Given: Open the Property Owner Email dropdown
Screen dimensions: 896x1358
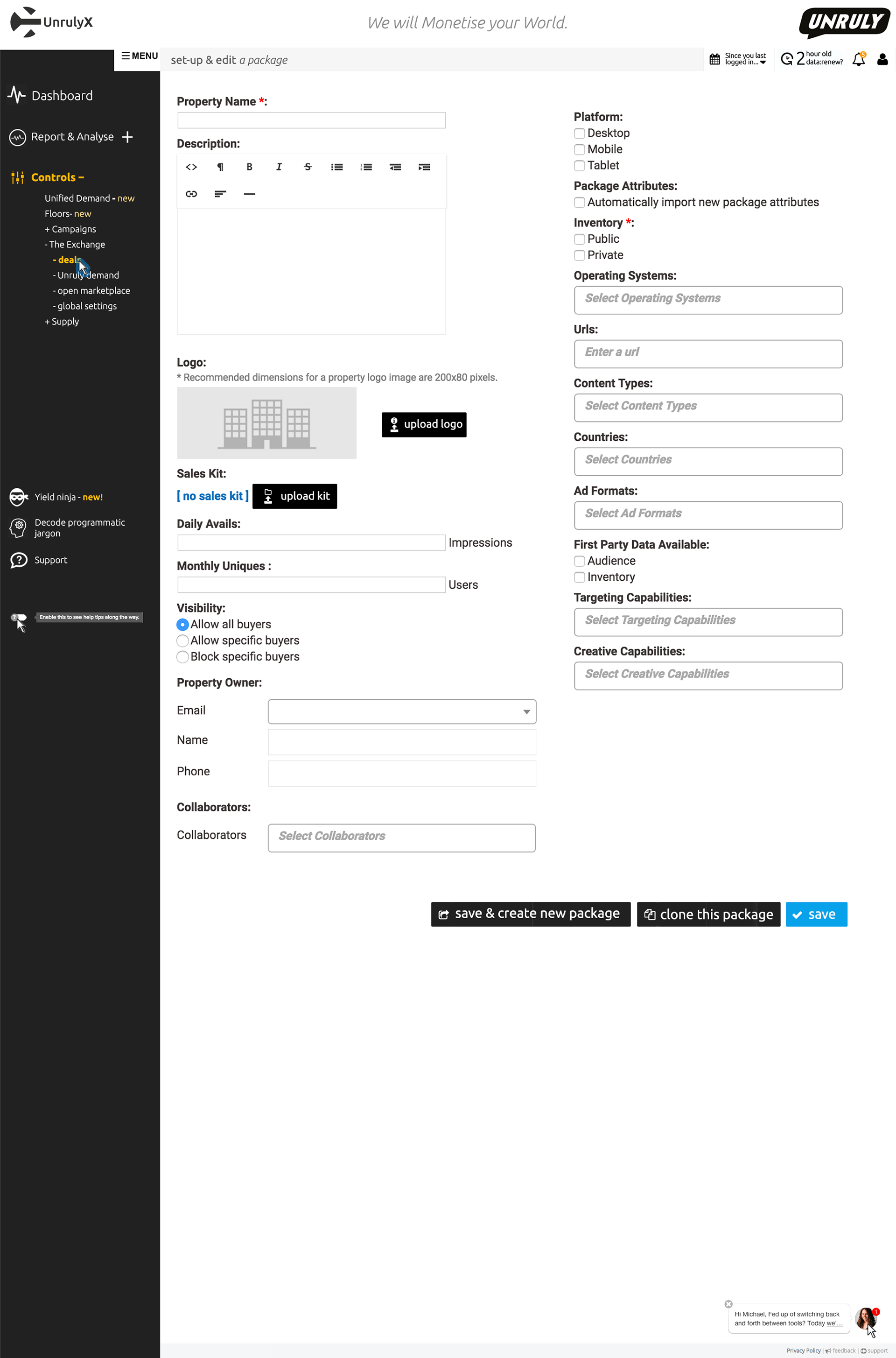Looking at the screenshot, I should tap(402, 711).
